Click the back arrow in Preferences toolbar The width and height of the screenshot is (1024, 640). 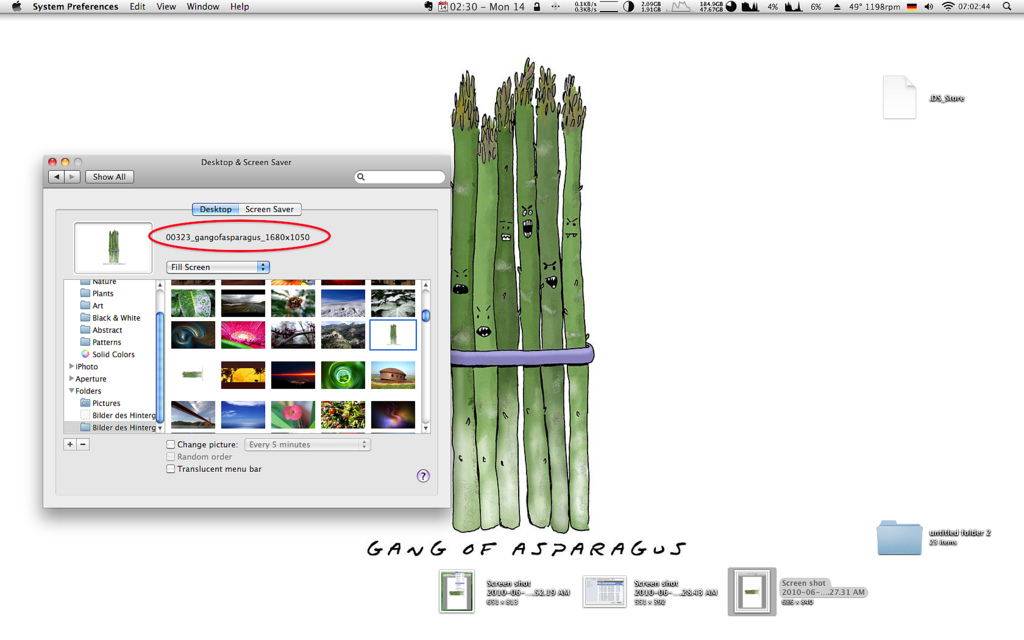click(57, 177)
